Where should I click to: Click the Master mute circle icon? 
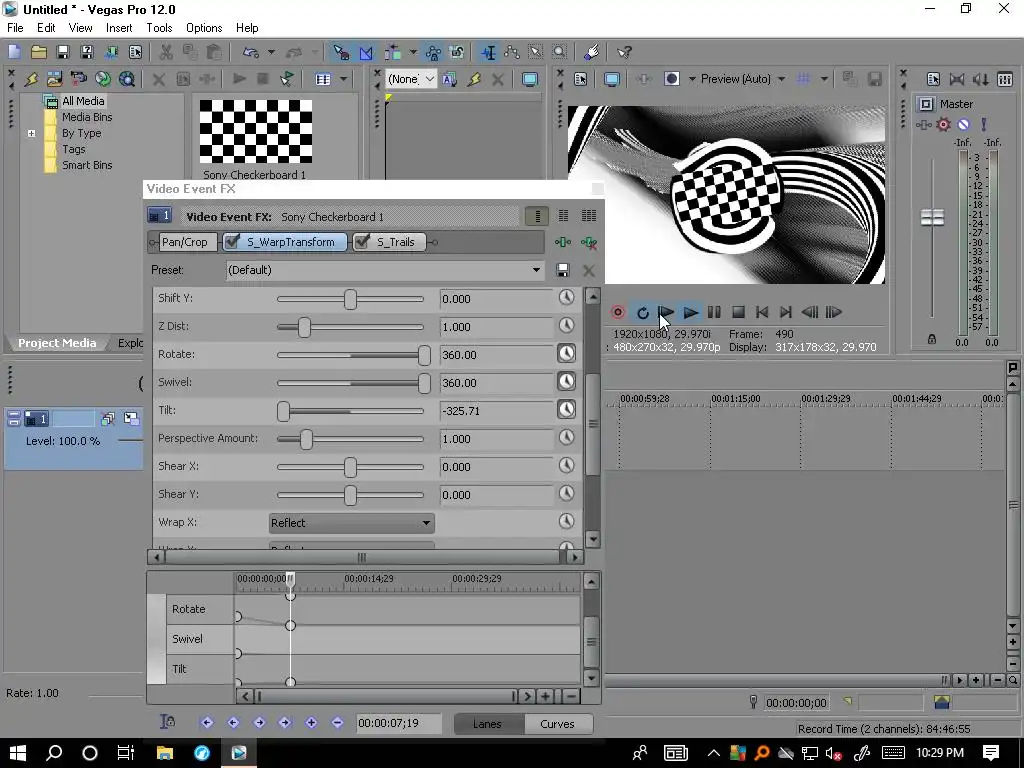pos(963,124)
